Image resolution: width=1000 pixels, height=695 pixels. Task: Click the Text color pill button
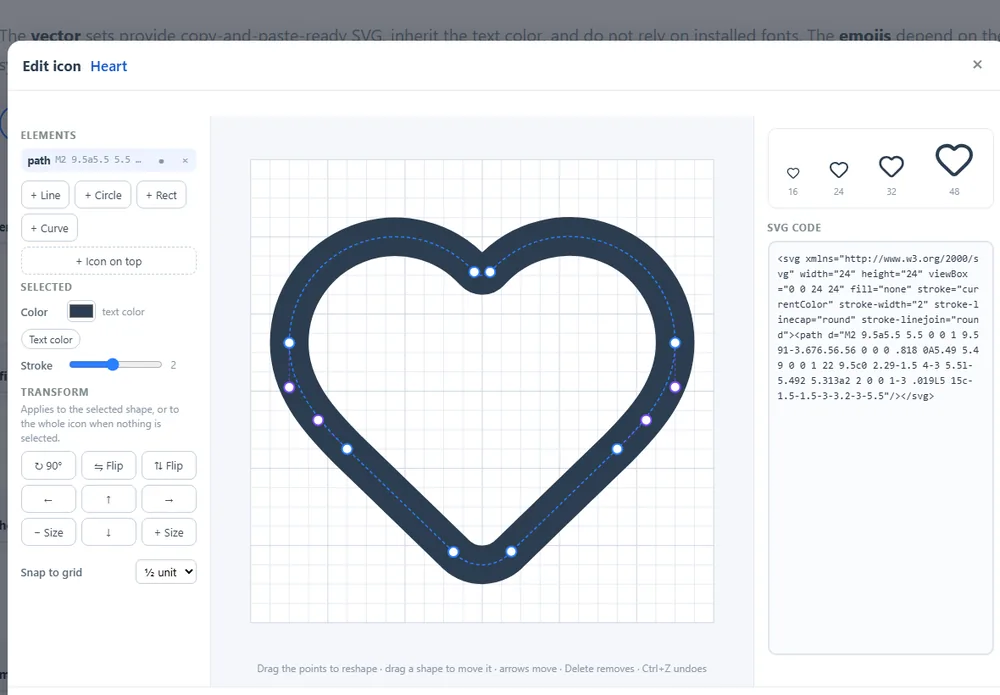(50, 340)
